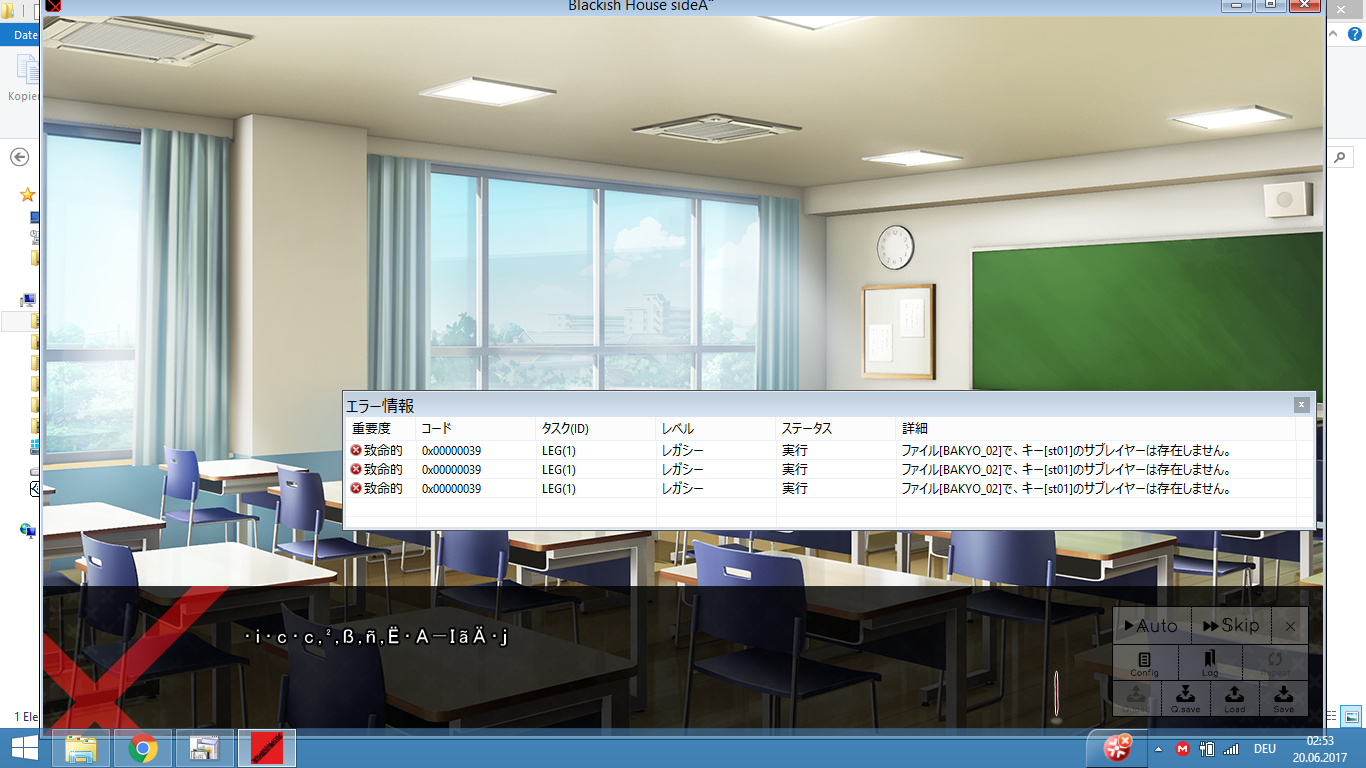The height and width of the screenshot is (768, 1366).
Task: Open the Datei tab in Explorer window
Action: 20,34
